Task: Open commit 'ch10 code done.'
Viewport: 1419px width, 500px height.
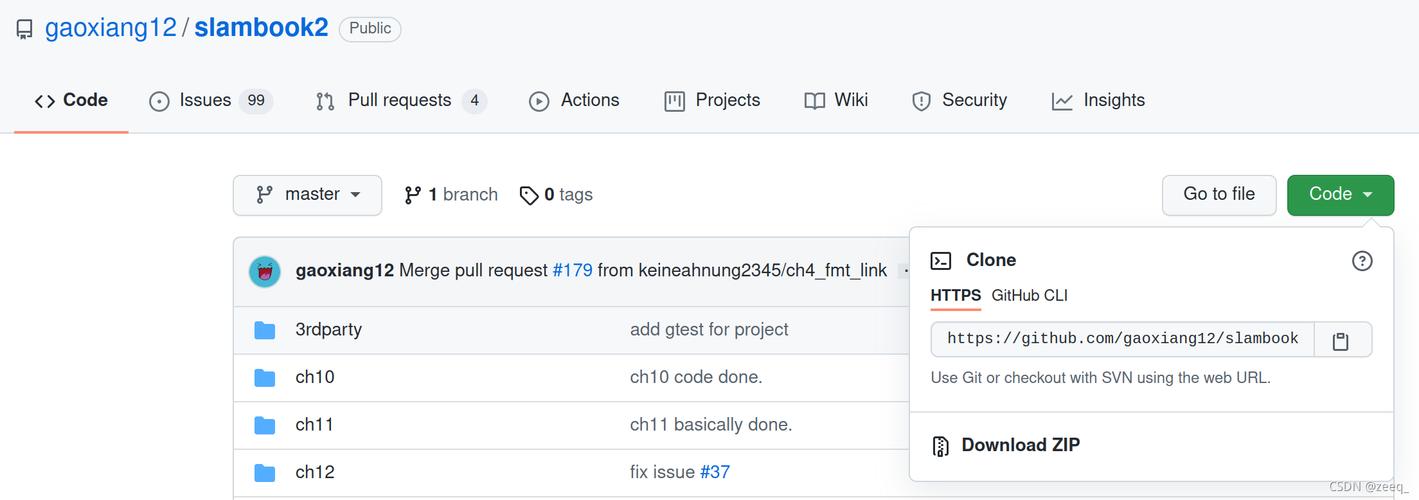Action: click(x=696, y=377)
